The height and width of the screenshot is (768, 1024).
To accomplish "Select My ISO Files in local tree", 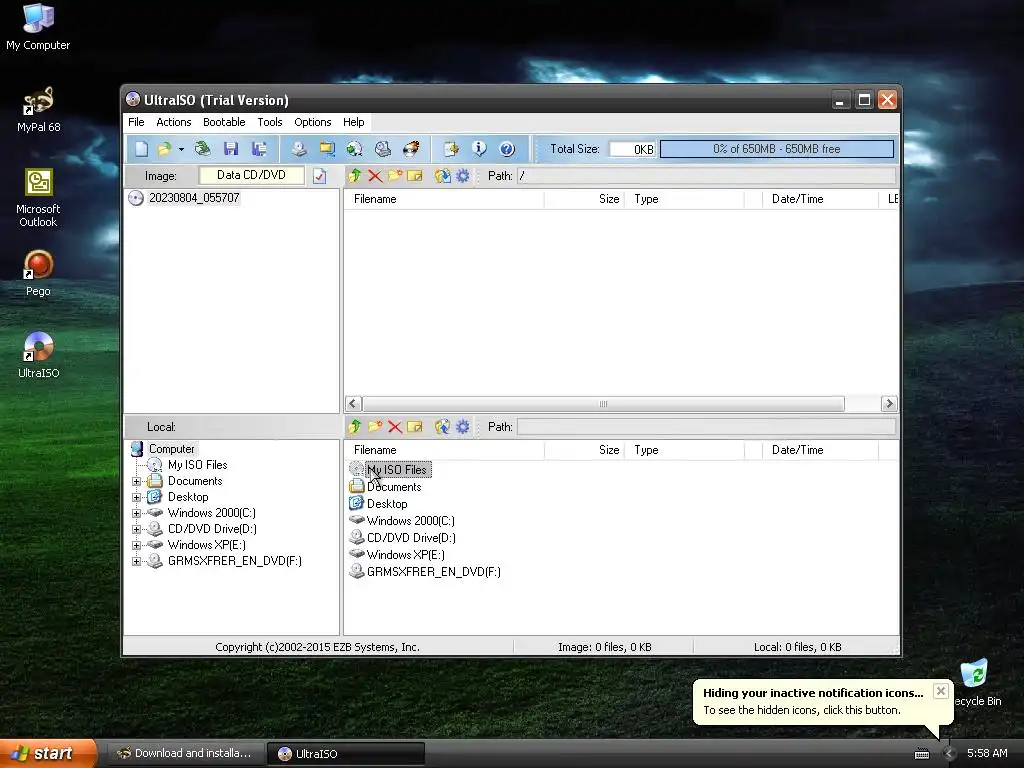I will (197, 465).
